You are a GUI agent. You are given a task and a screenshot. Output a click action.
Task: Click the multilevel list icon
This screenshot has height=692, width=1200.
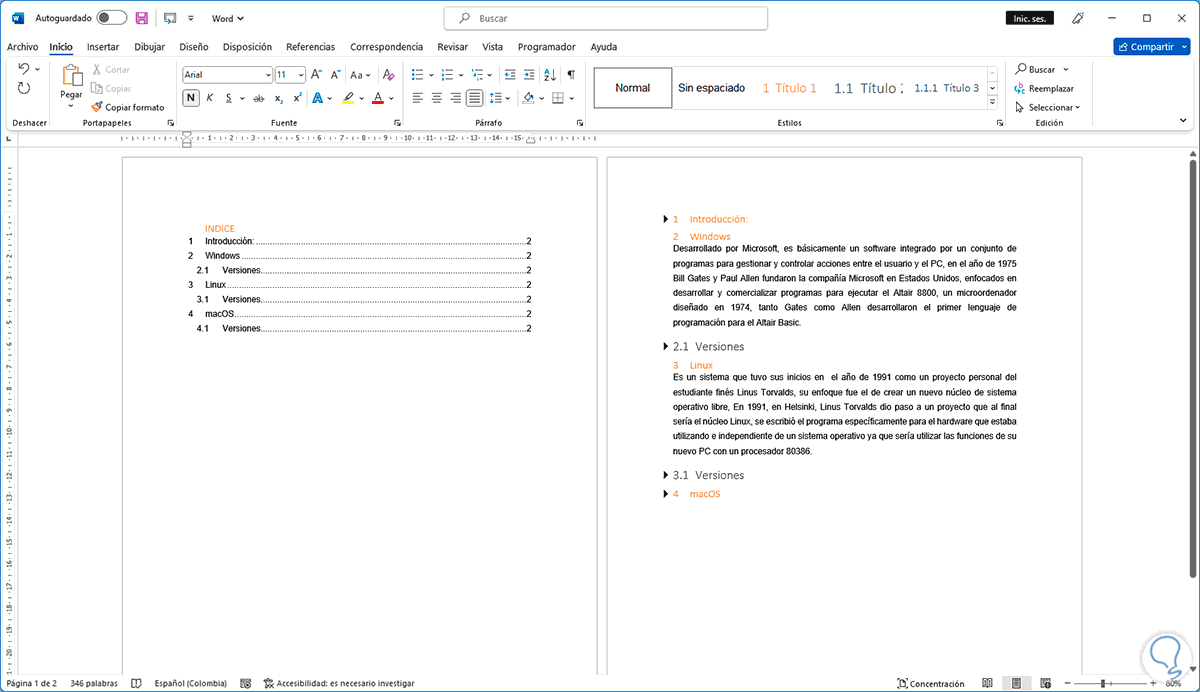point(477,75)
